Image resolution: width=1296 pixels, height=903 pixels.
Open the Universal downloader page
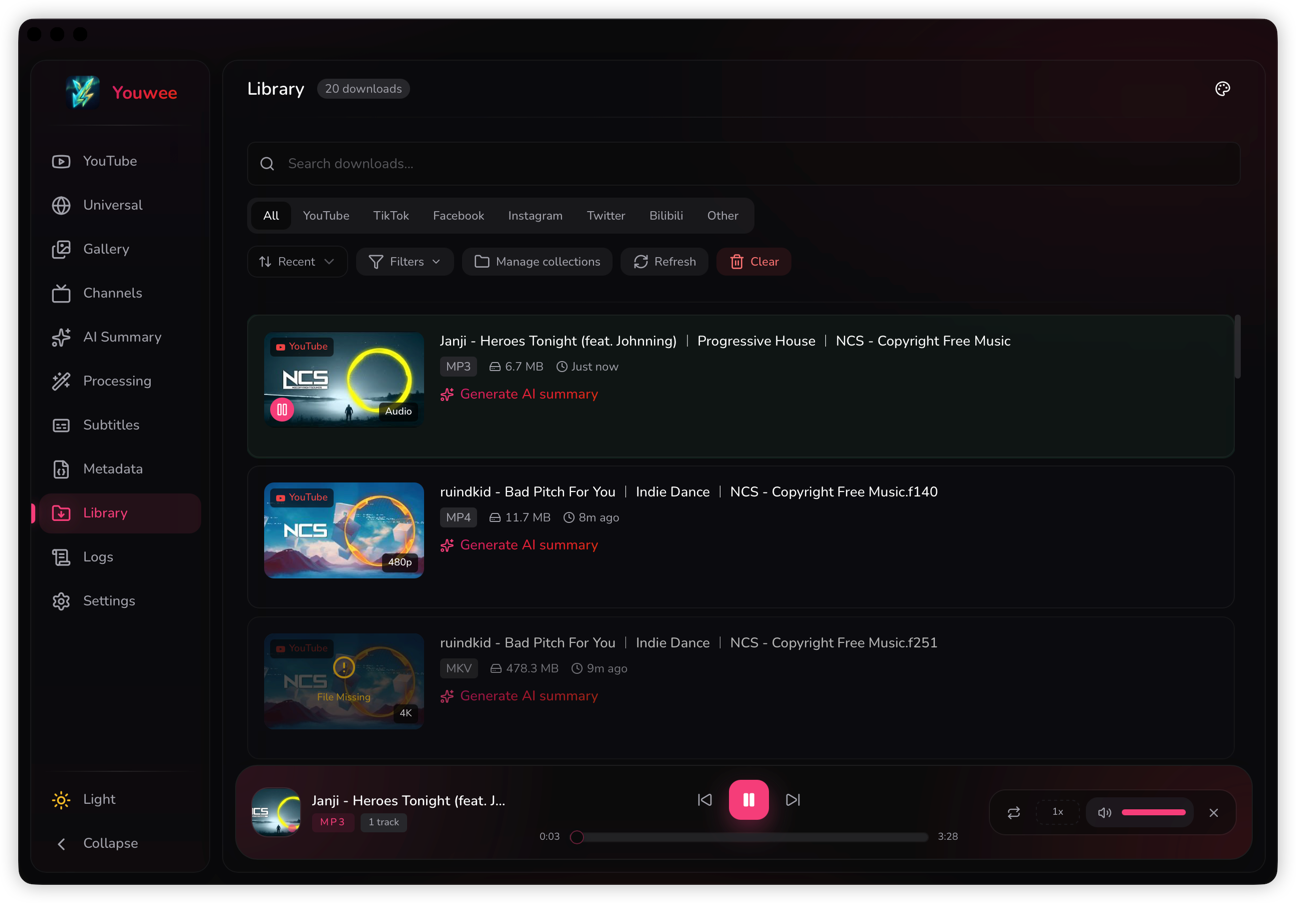pos(120,205)
